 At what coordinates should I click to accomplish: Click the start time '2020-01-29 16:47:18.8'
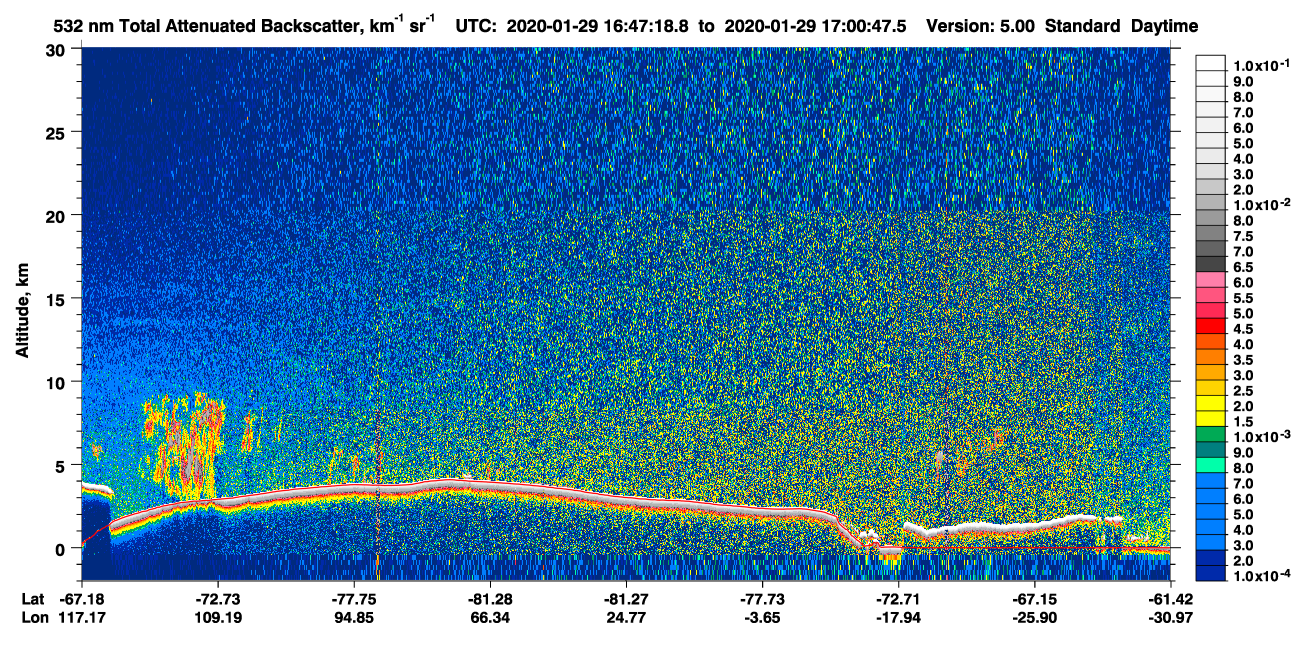click(x=598, y=27)
